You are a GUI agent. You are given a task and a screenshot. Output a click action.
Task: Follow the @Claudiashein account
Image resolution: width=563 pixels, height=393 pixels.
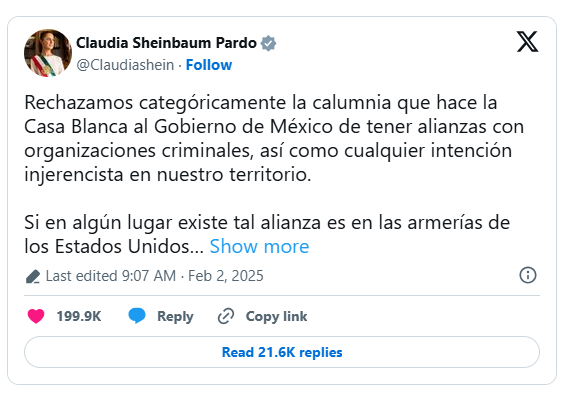tap(209, 65)
